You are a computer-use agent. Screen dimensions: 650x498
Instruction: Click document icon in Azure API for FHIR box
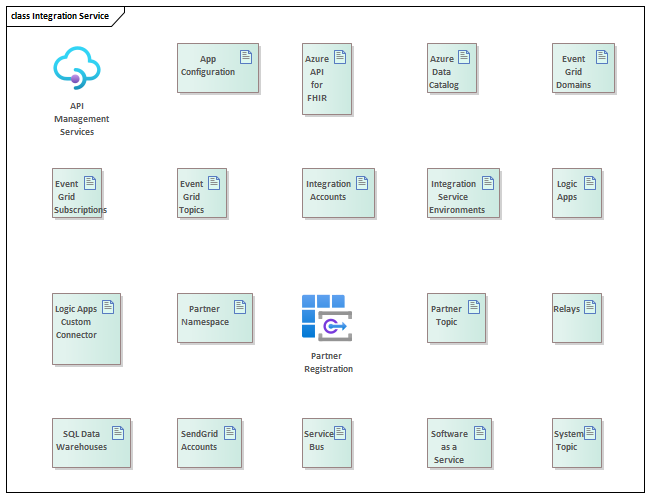coord(340,57)
